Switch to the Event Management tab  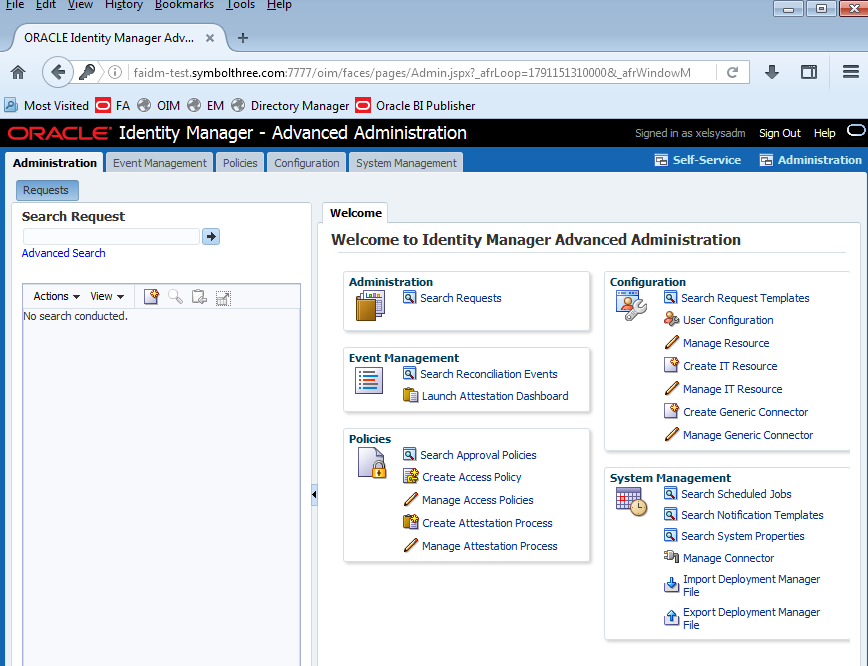coord(160,163)
